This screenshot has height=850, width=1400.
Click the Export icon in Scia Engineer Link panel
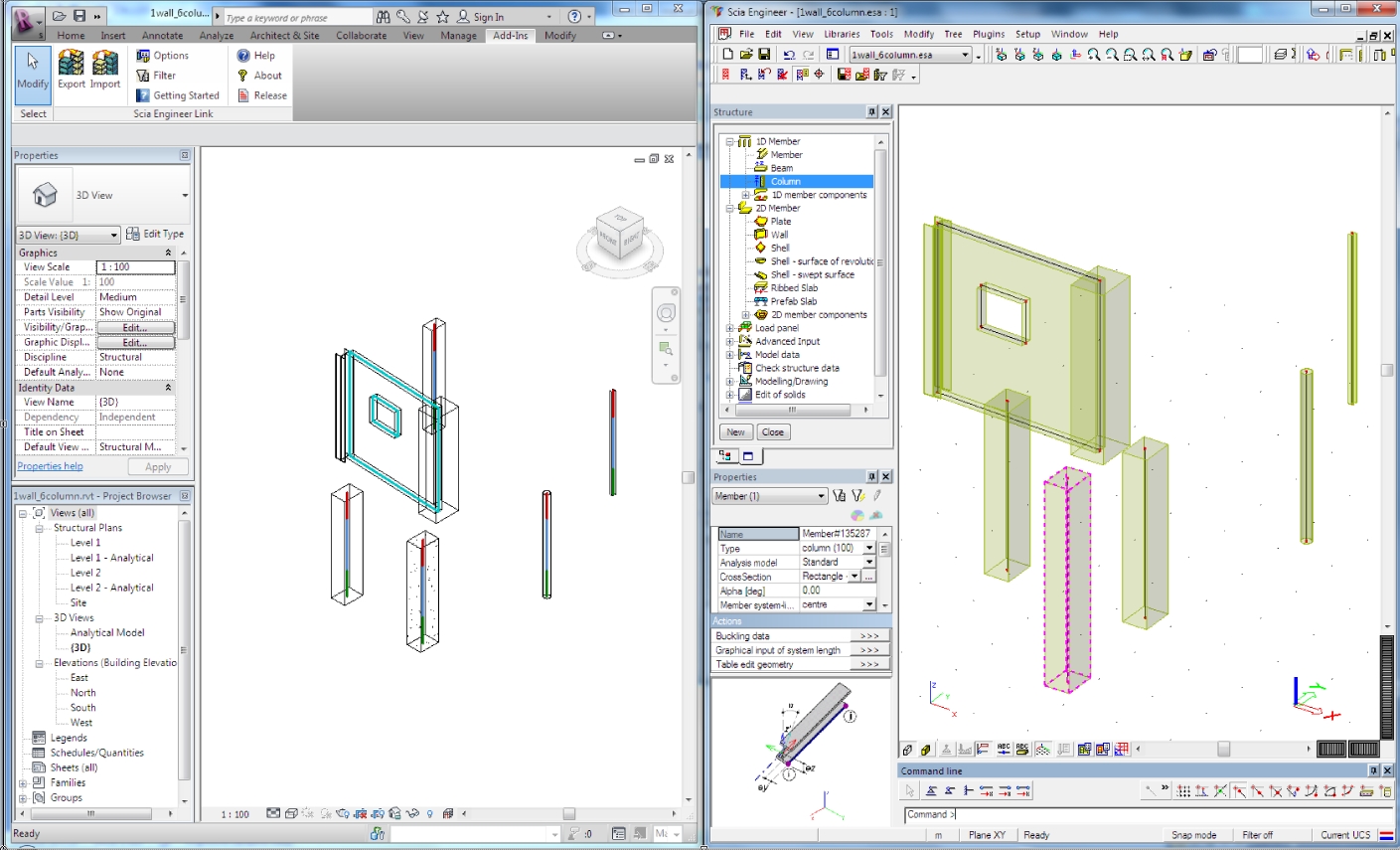coord(71,70)
